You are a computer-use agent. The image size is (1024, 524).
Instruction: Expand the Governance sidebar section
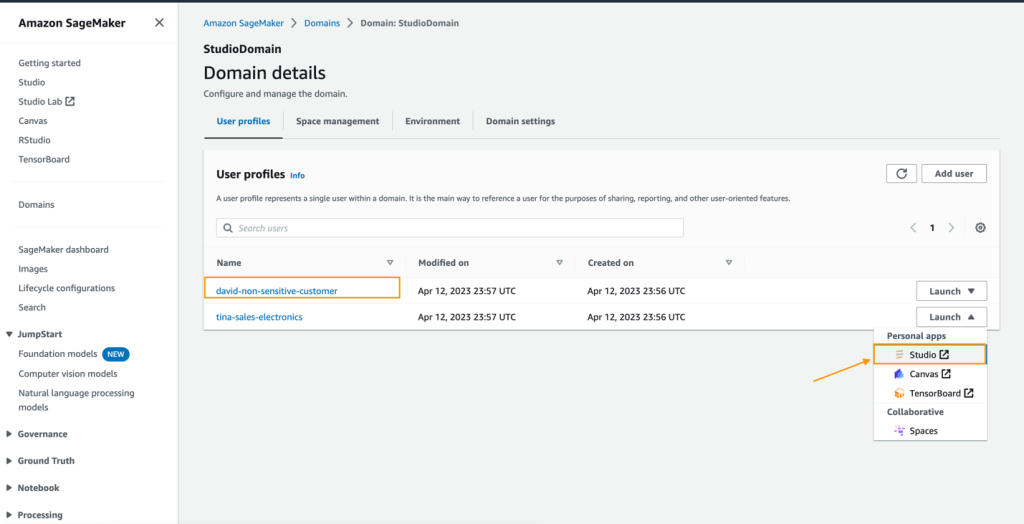coord(10,434)
